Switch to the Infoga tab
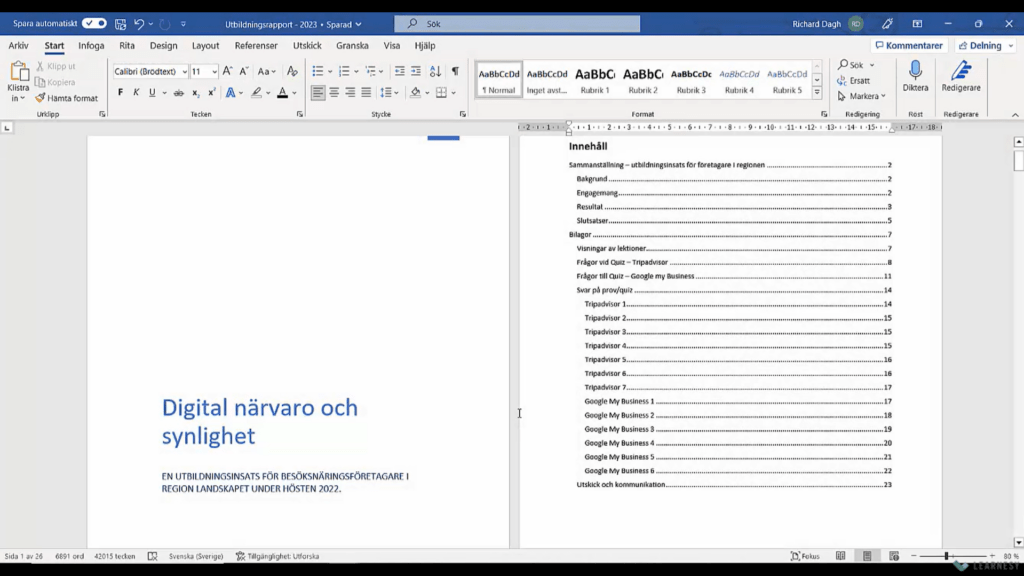Image resolution: width=1024 pixels, height=576 pixels. [x=91, y=46]
